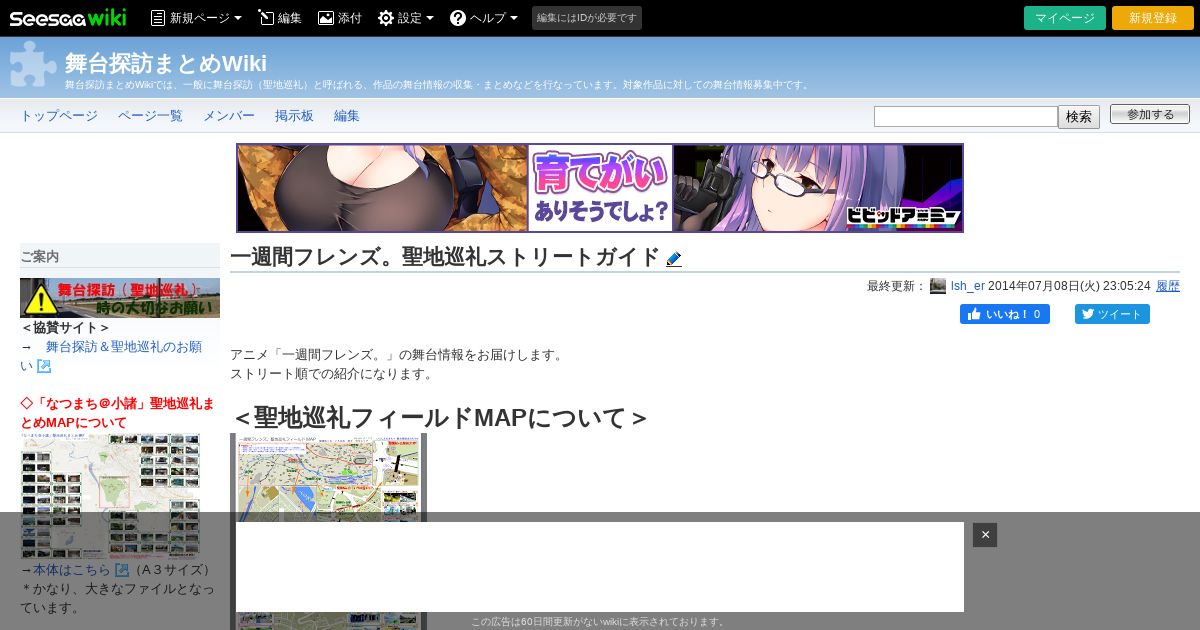Click the 添付 attachment toolbar item
The width and height of the screenshot is (1200, 630).
pos(340,18)
